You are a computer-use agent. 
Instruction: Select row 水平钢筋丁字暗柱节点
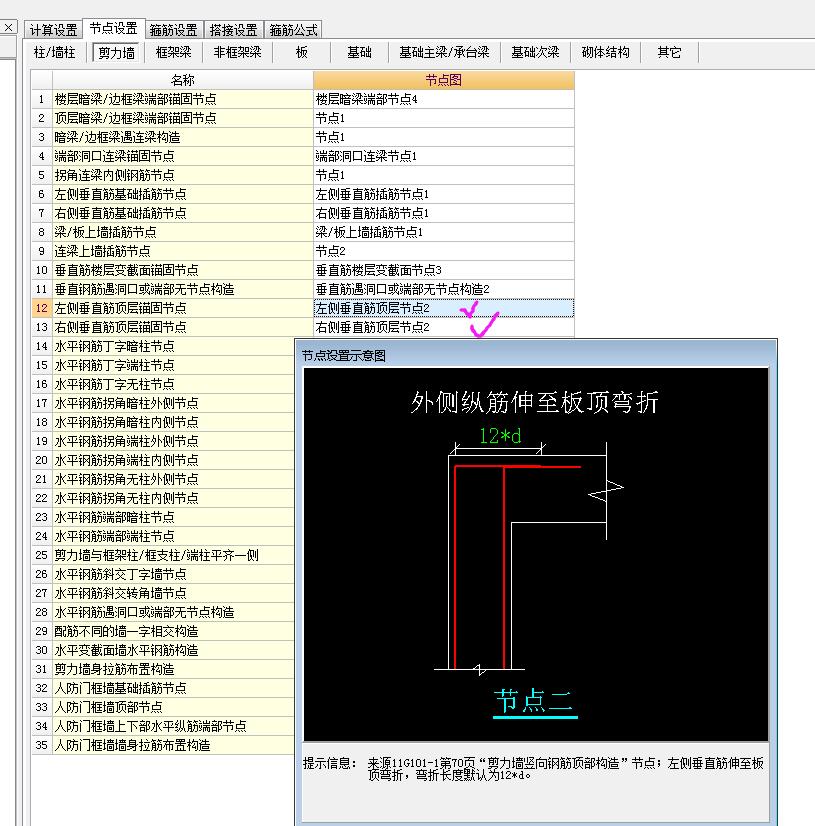[x=173, y=346]
